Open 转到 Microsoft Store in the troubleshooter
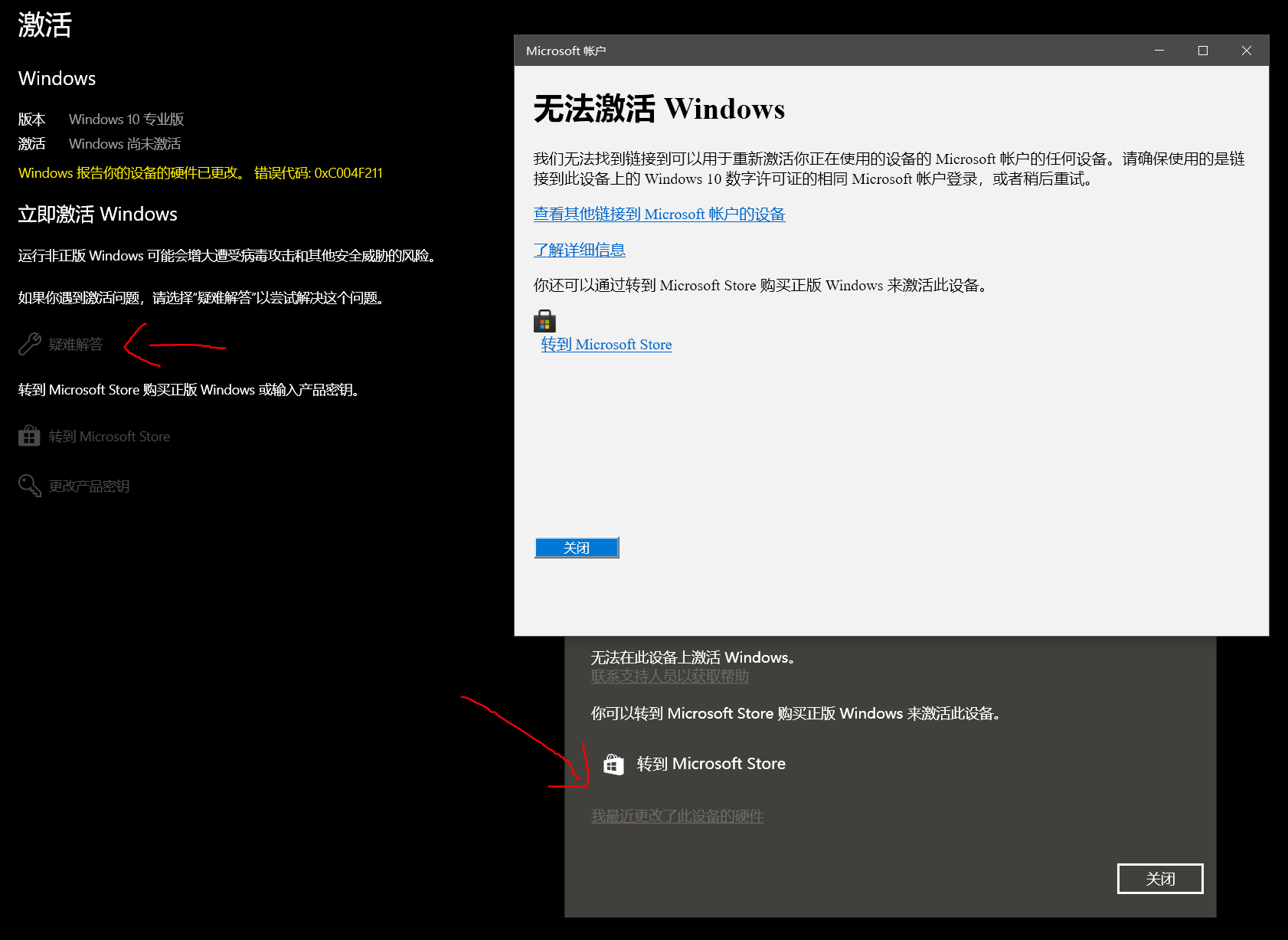Image resolution: width=1288 pixels, height=940 pixels. (711, 763)
